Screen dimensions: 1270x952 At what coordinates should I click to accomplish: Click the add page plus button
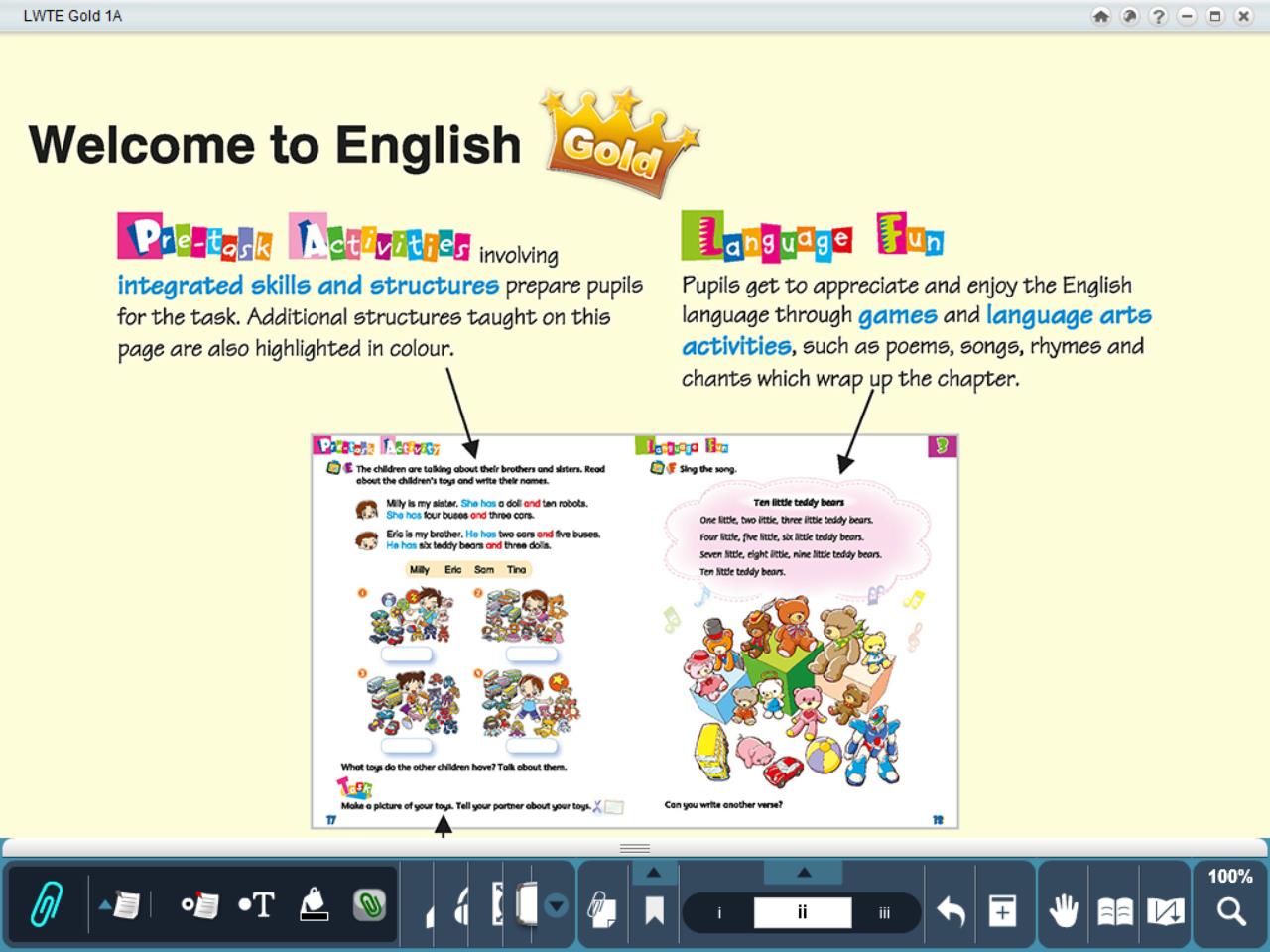point(1002,910)
